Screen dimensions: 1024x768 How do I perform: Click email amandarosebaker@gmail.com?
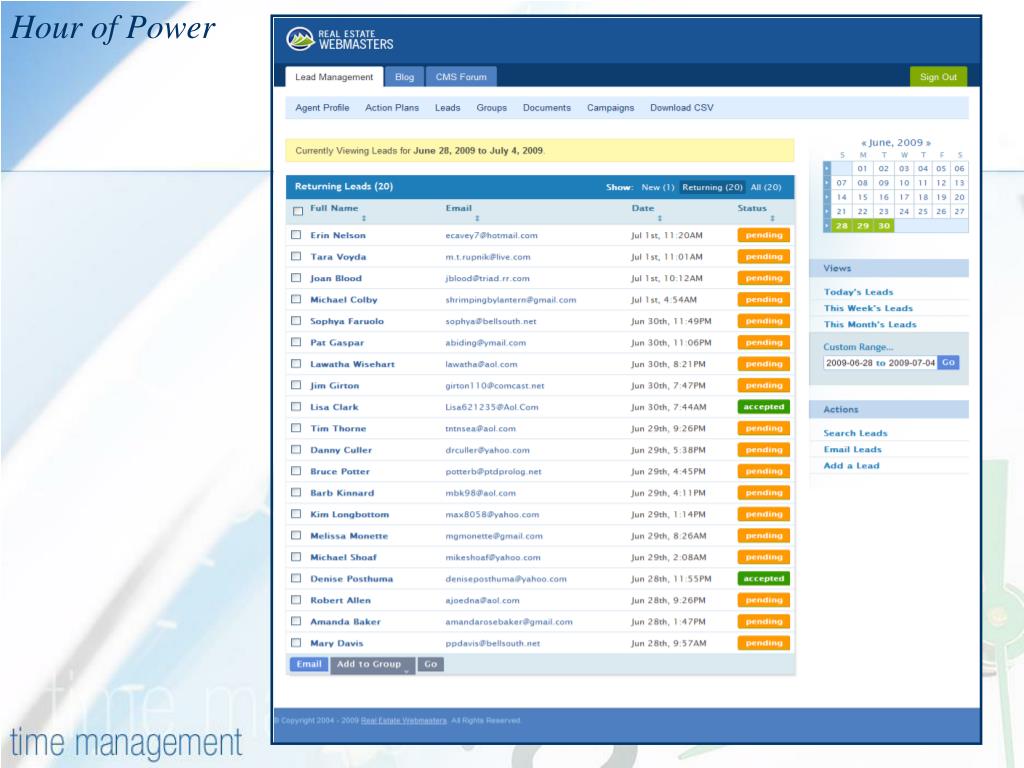(x=509, y=622)
